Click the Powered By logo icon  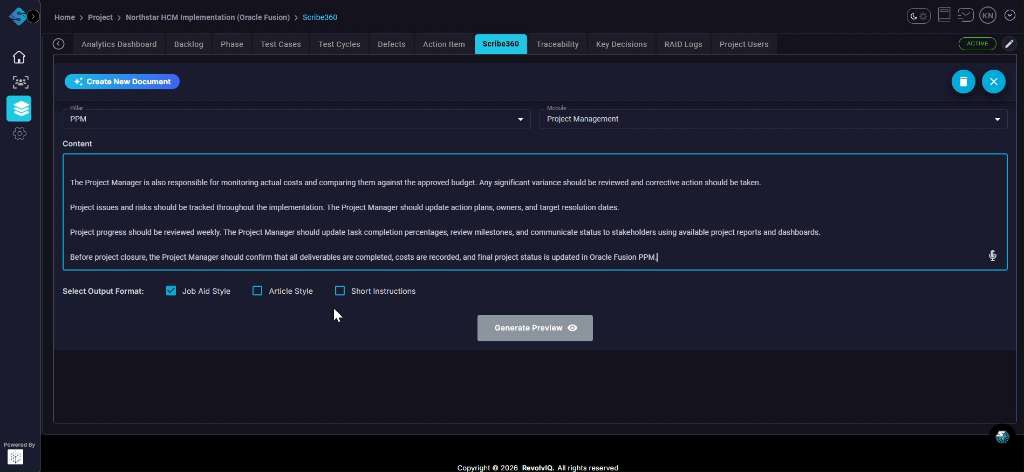pyautogui.click(x=15, y=456)
